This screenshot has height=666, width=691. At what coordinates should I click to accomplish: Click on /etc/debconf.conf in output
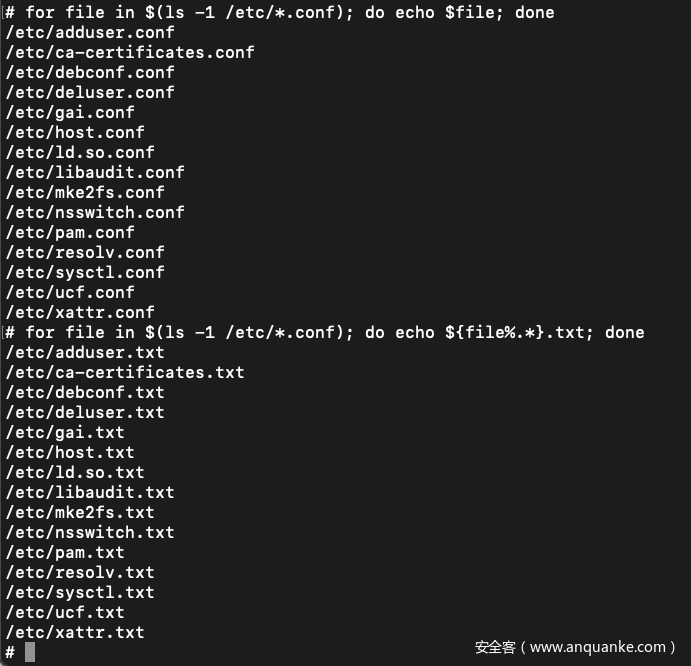pyautogui.click(x=90, y=72)
